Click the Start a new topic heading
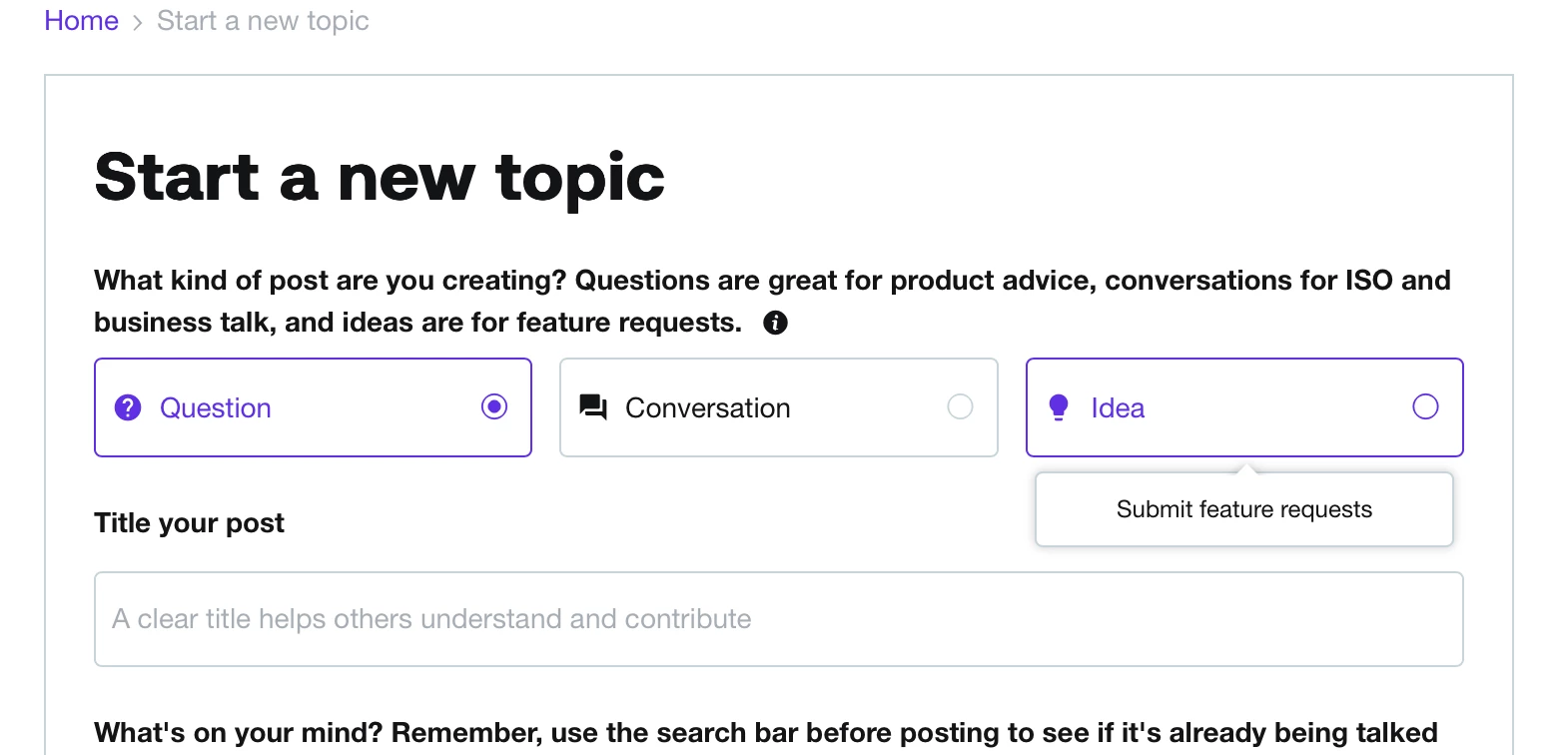1568x755 pixels. pyautogui.click(x=380, y=178)
